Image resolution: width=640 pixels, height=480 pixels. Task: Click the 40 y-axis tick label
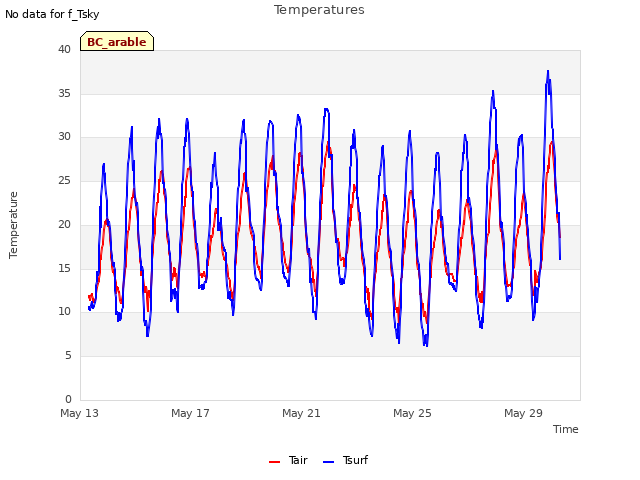[x=64, y=49]
